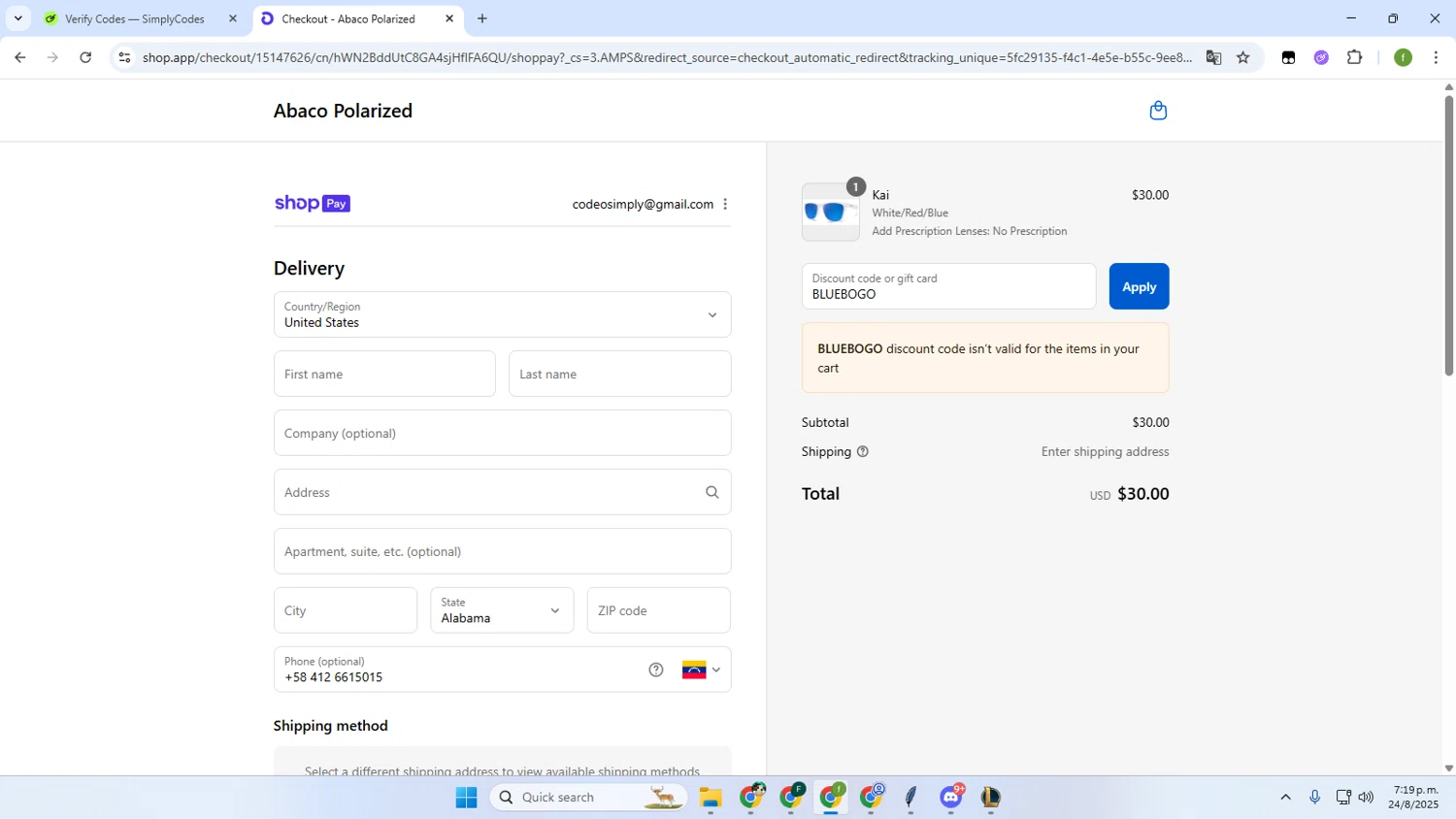This screenshot has height=819, width=1456.
Task: Reload the checkout page
Action: tap(85, 57)
